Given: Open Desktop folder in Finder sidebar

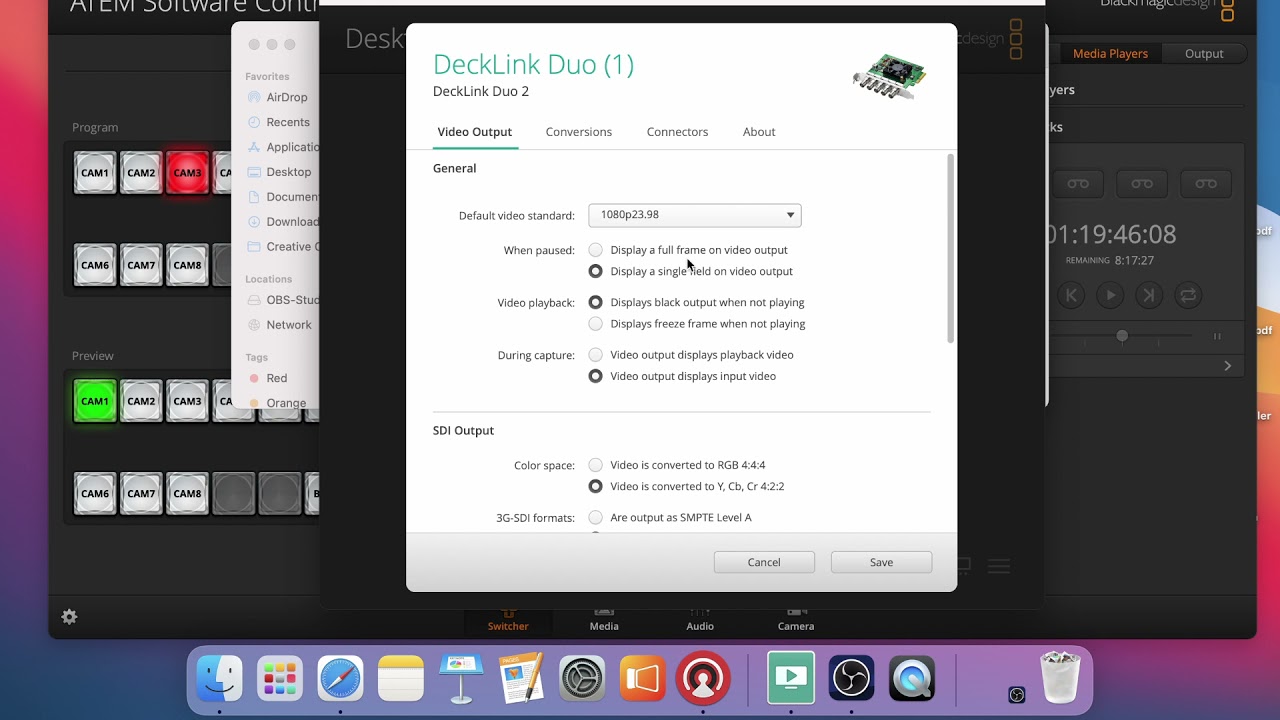Looking at the screenshot, I should click(279, 172).
